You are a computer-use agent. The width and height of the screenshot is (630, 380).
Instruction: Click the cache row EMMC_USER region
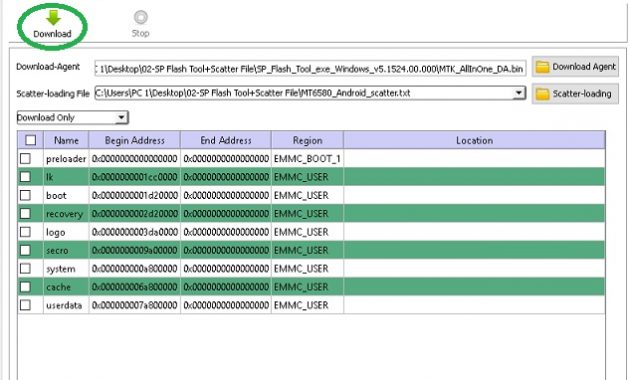(x=307, y=287)
